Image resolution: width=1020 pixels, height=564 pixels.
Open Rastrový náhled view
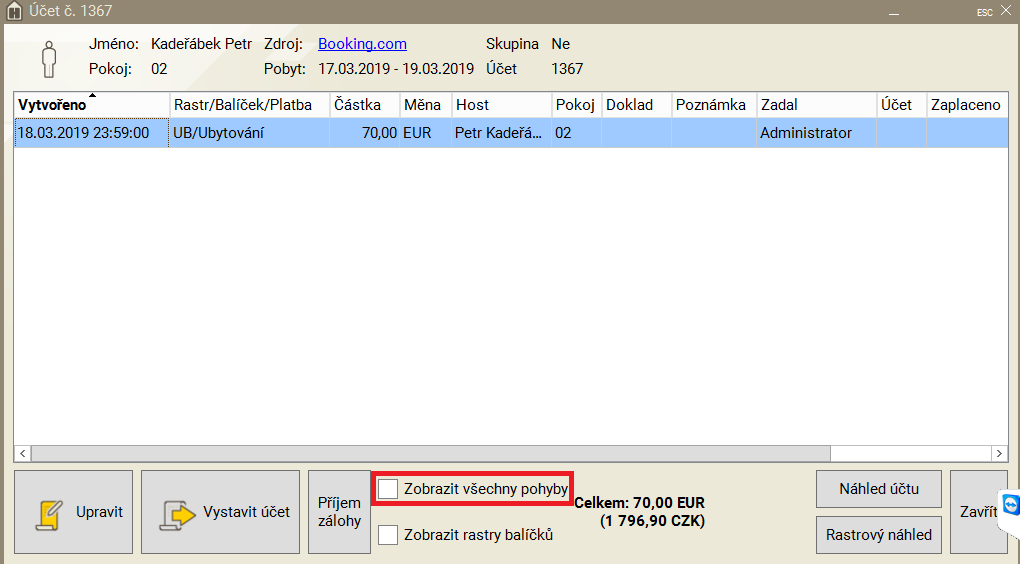(x=879, y=535)
